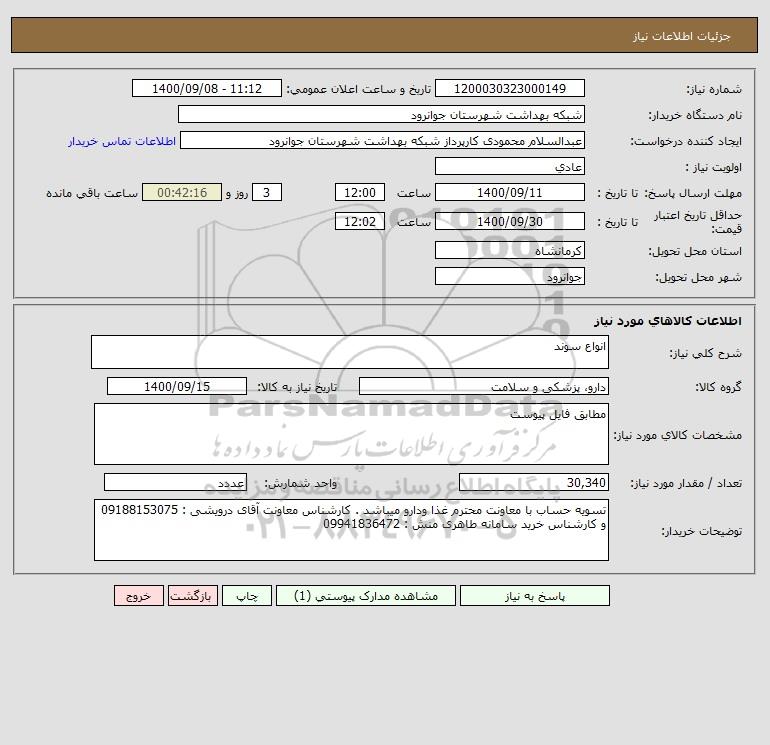
Task: Click the announcement date field 1400/09/08 - 11:12
Action: [x=207, y=88]
